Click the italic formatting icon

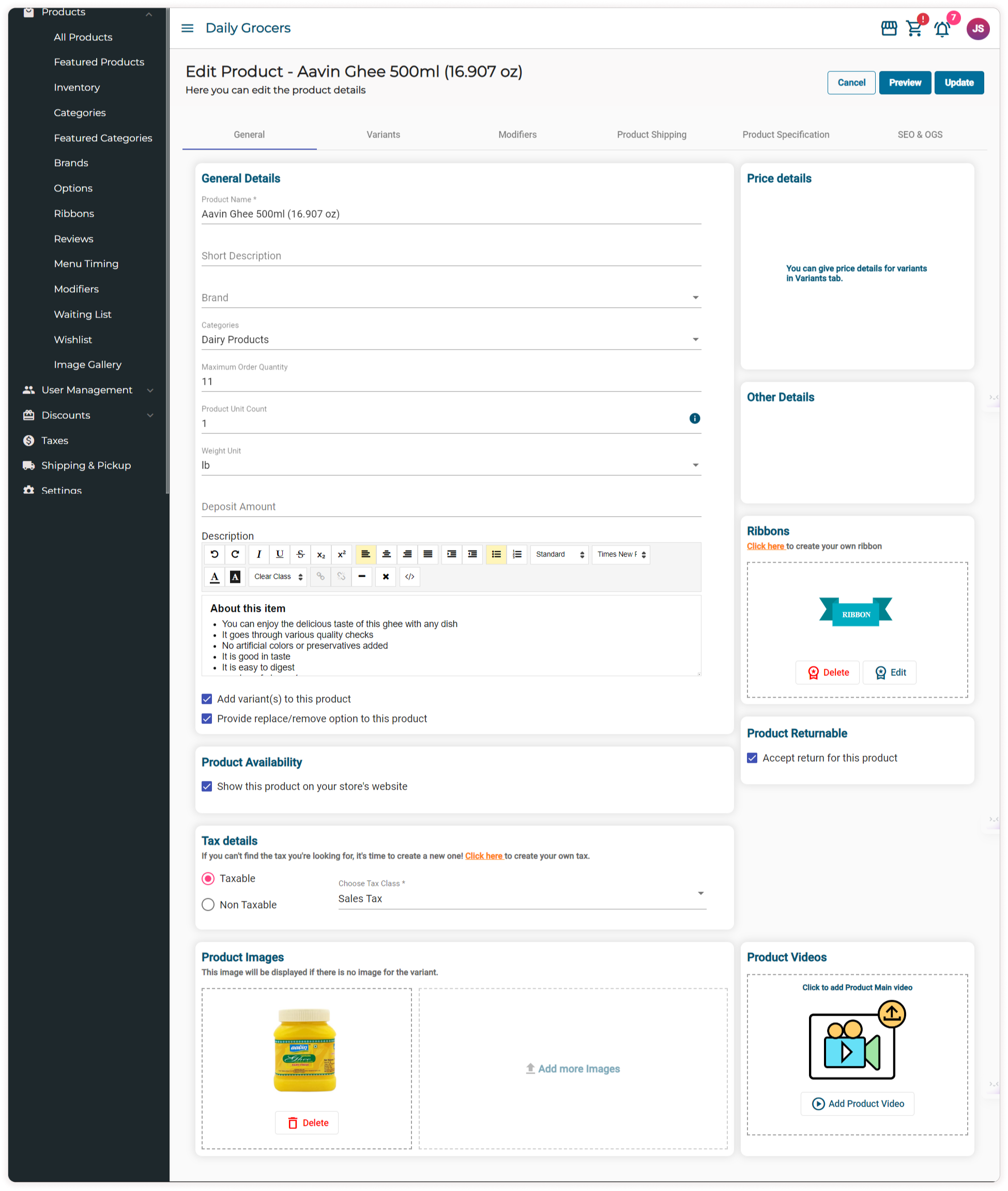coord(259,554)
